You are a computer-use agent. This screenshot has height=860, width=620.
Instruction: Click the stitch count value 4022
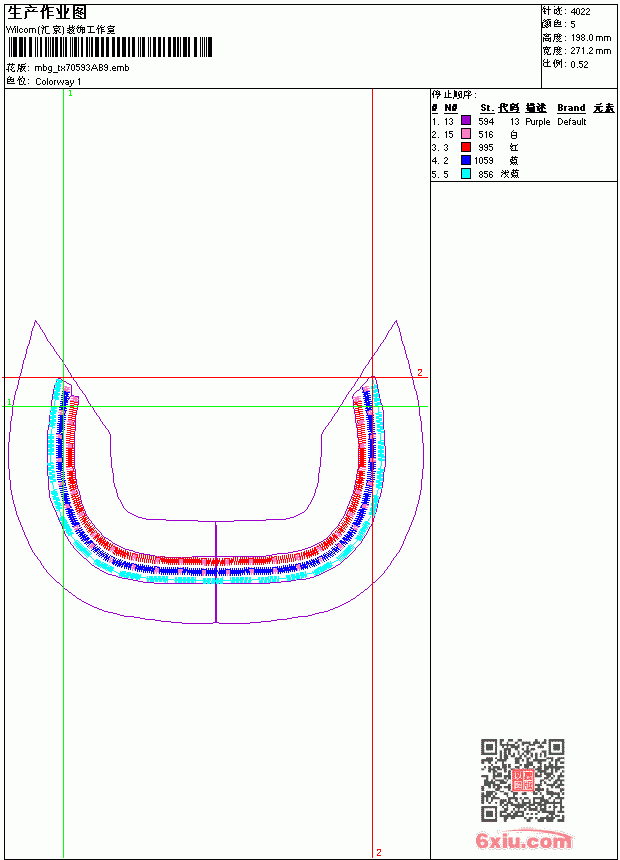tap(580, 12)
